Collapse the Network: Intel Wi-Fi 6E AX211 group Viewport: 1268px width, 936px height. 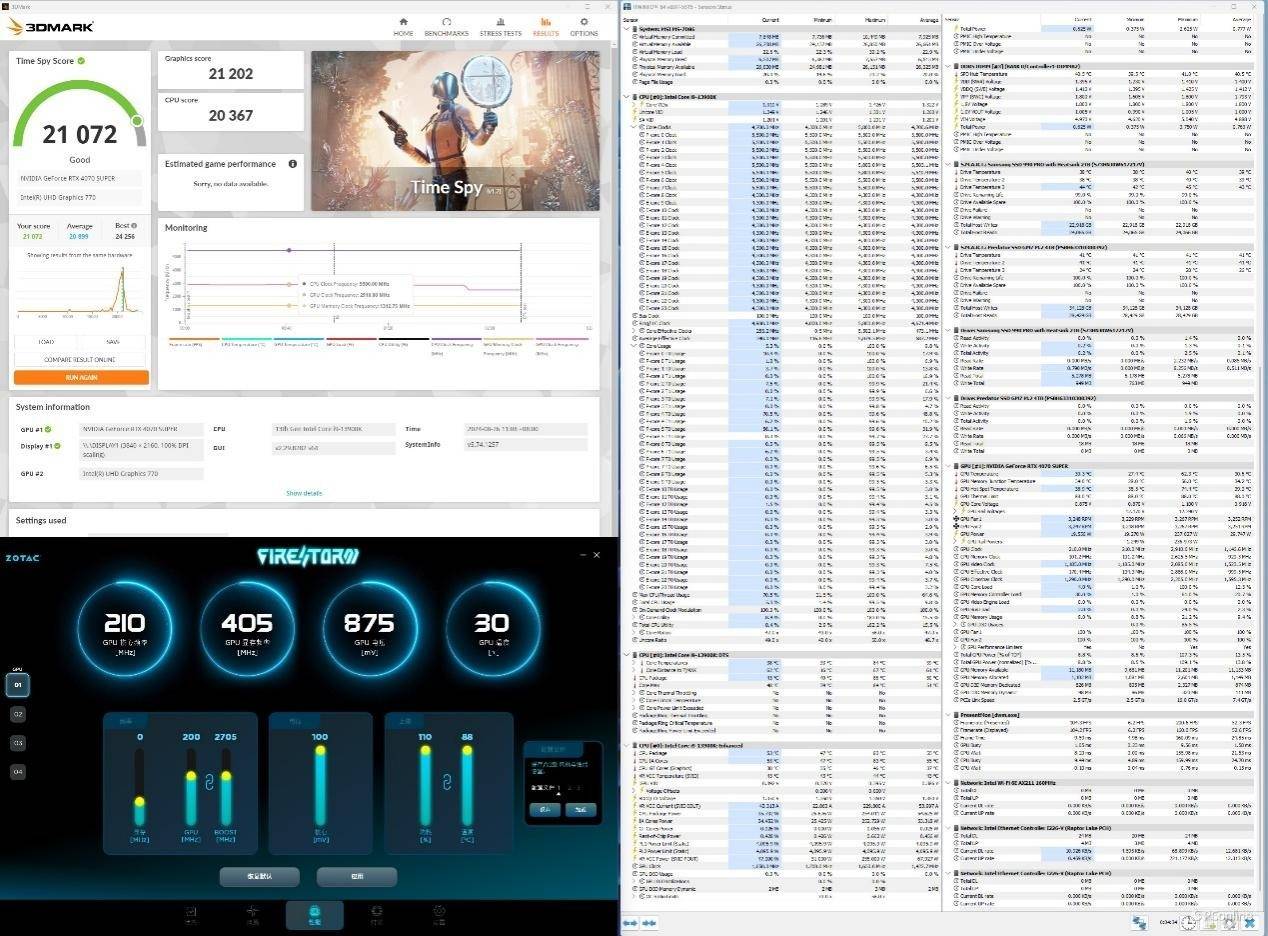click(x=949, y=783)
